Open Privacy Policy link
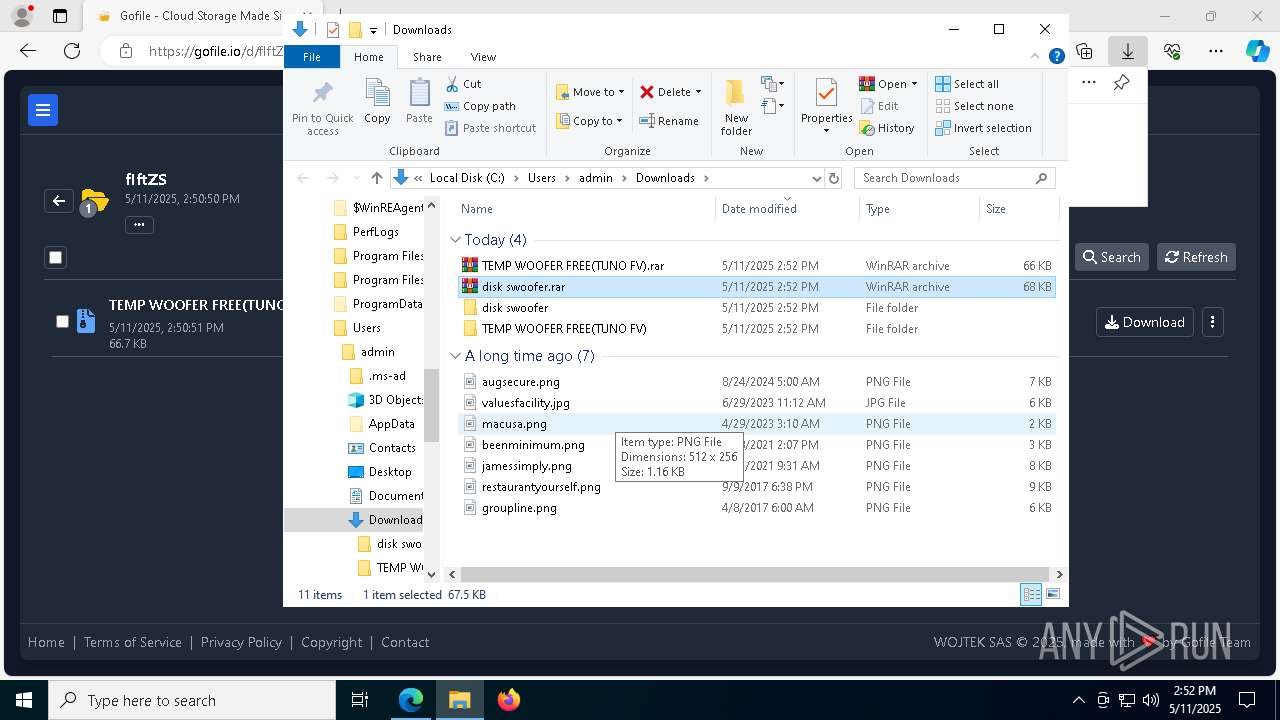The image size is (1280, 720). (x=241, y=642)
